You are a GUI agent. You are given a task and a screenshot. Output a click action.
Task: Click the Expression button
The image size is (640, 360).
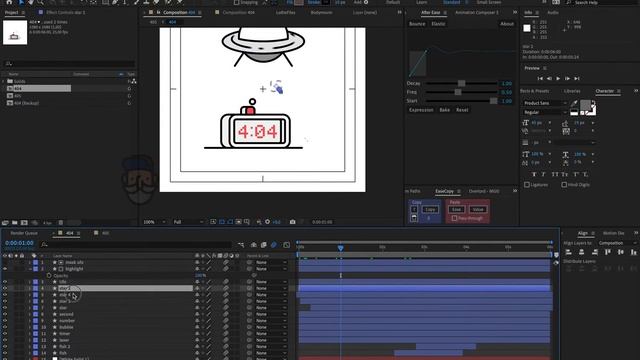(421, 110)
